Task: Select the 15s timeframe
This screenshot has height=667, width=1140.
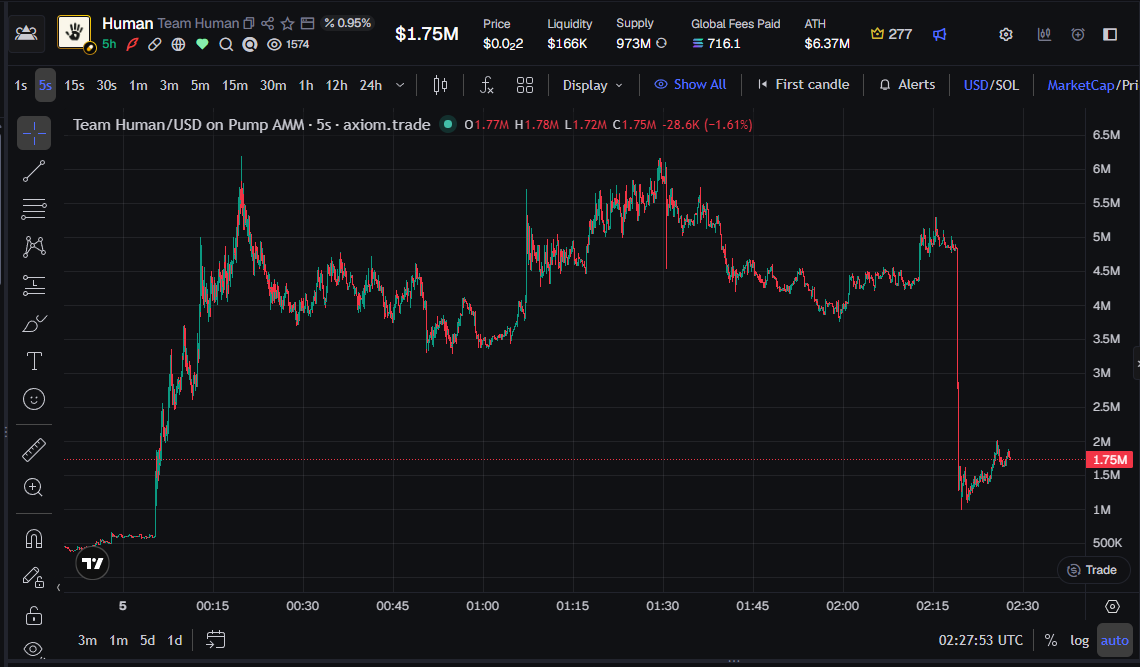Action: (x=74, y=85)
